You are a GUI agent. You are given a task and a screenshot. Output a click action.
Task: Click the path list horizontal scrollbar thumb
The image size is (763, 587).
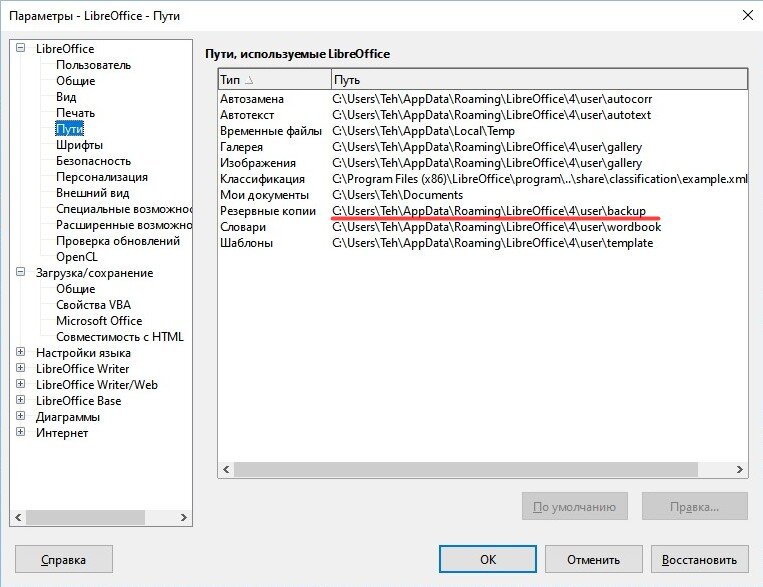(x=466, y=469)
